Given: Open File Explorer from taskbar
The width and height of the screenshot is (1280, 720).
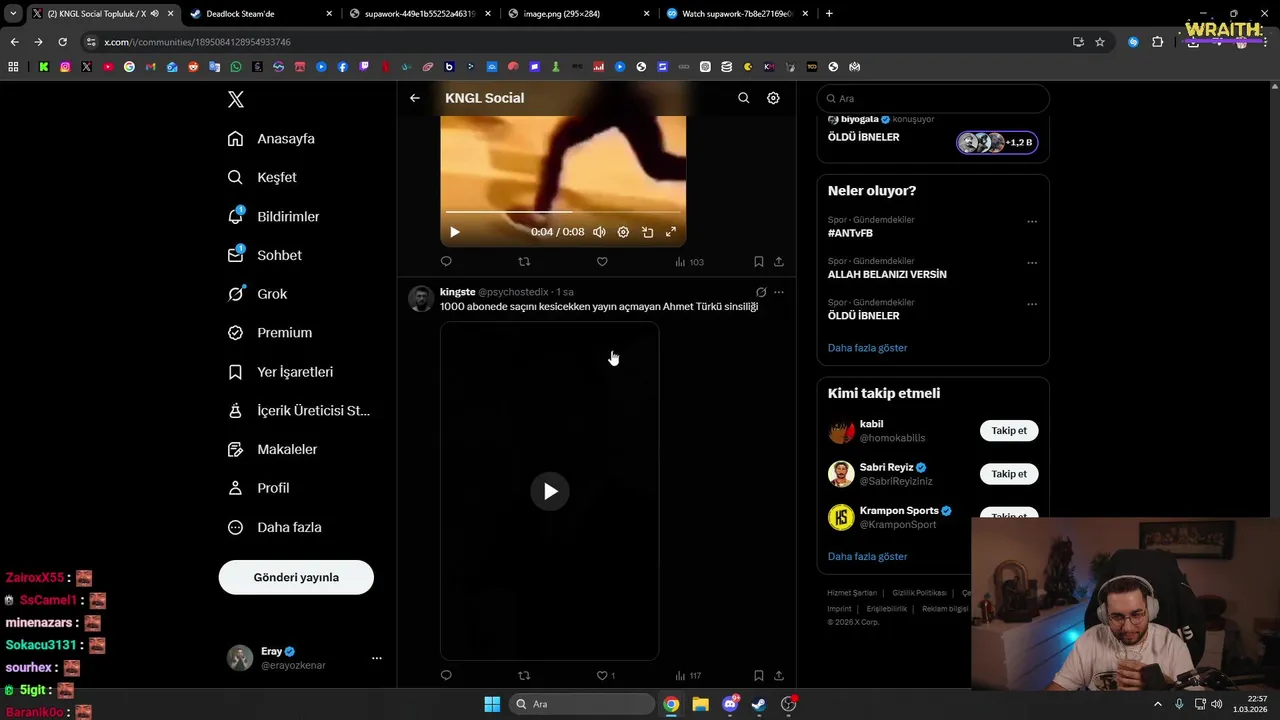Looking at the screenshot, I should pyautogui.click(x=700, y=704).
